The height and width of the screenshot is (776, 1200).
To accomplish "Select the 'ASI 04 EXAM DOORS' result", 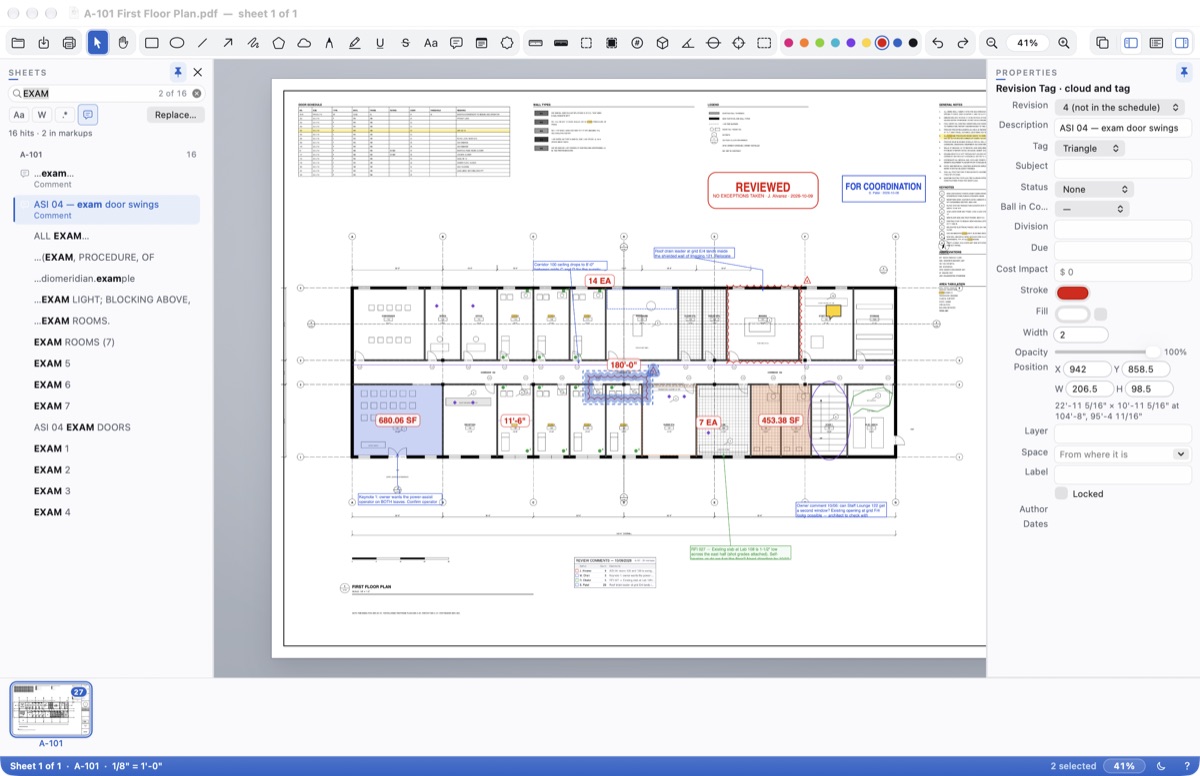I will tap(82, 427).
